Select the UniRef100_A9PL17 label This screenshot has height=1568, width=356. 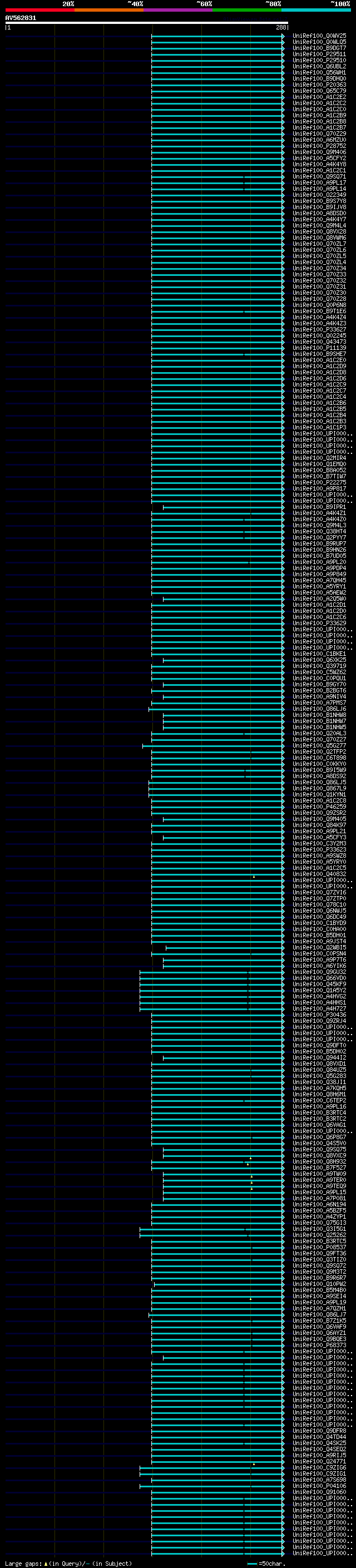point(319,182)
